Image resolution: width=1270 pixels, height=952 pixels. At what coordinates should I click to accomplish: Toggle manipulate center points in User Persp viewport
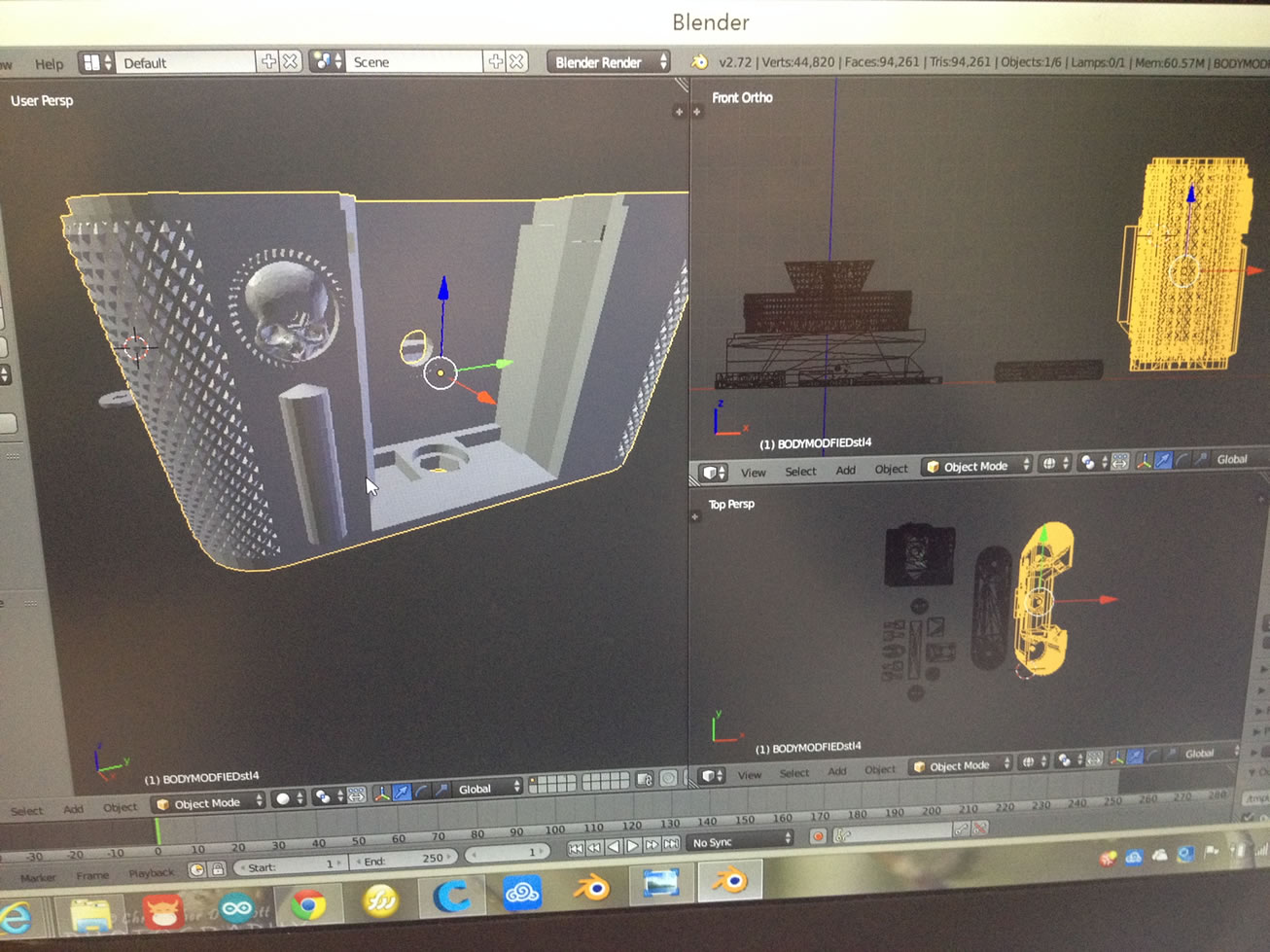click(x=356, y=794)
